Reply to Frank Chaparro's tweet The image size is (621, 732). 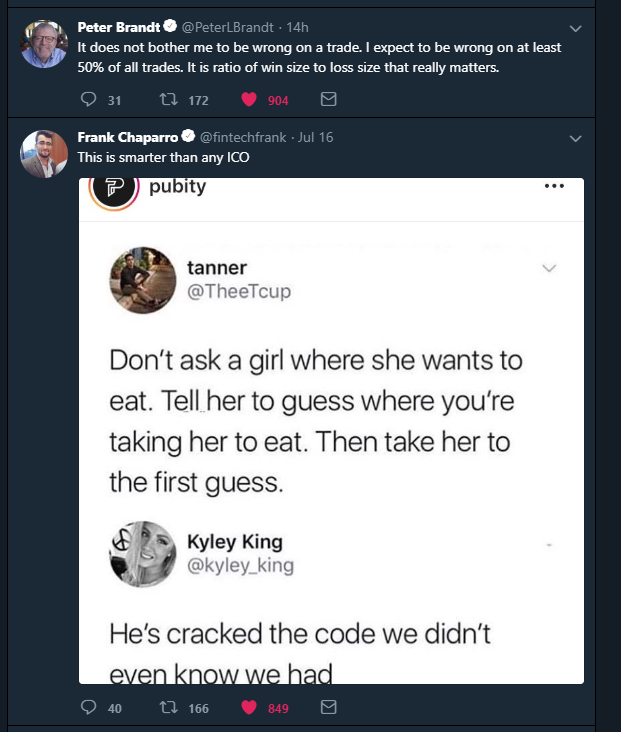[x=86, y=708]
